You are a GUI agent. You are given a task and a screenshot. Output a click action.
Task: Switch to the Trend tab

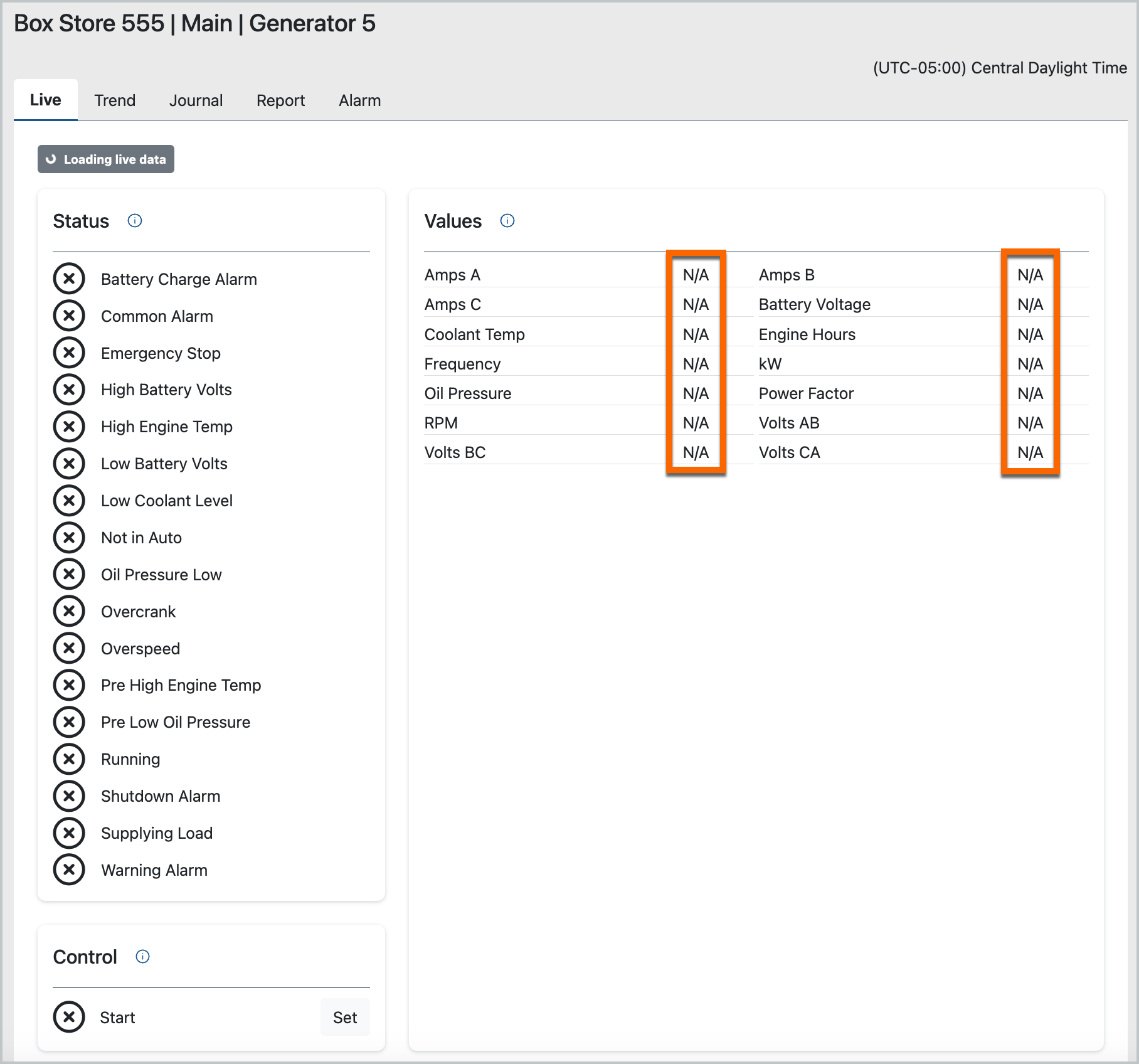coord(115,100)
